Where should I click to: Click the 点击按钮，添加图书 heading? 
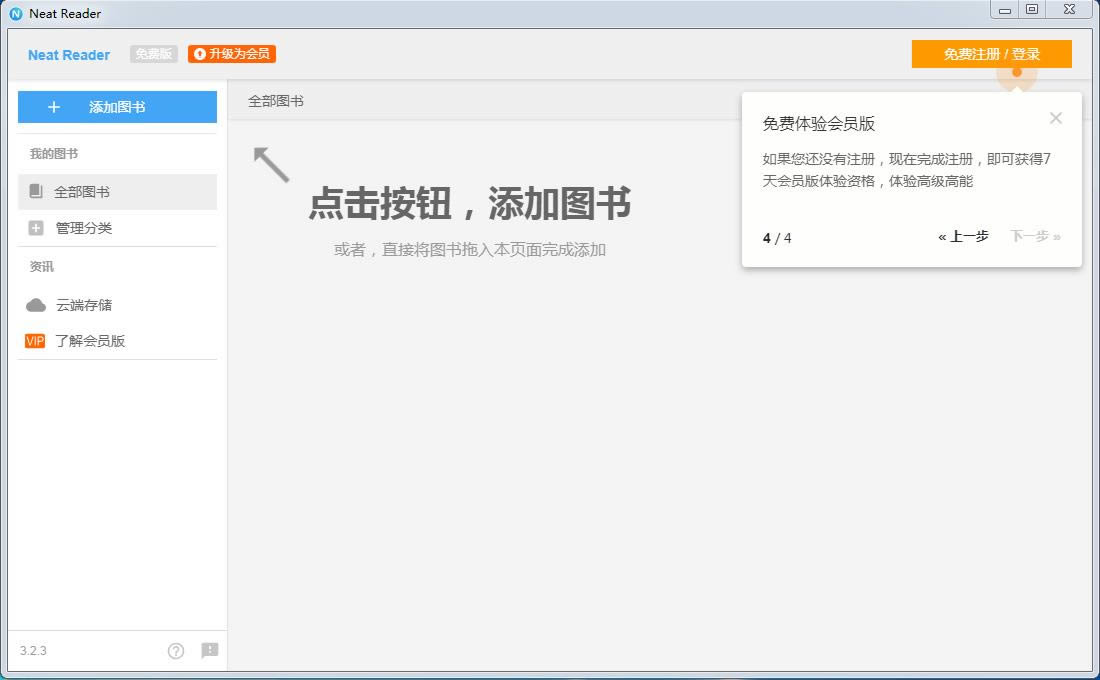click(x=469, y=204)
